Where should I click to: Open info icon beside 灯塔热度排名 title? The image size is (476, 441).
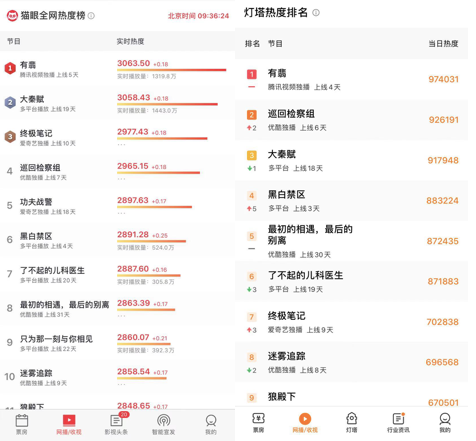316,13
